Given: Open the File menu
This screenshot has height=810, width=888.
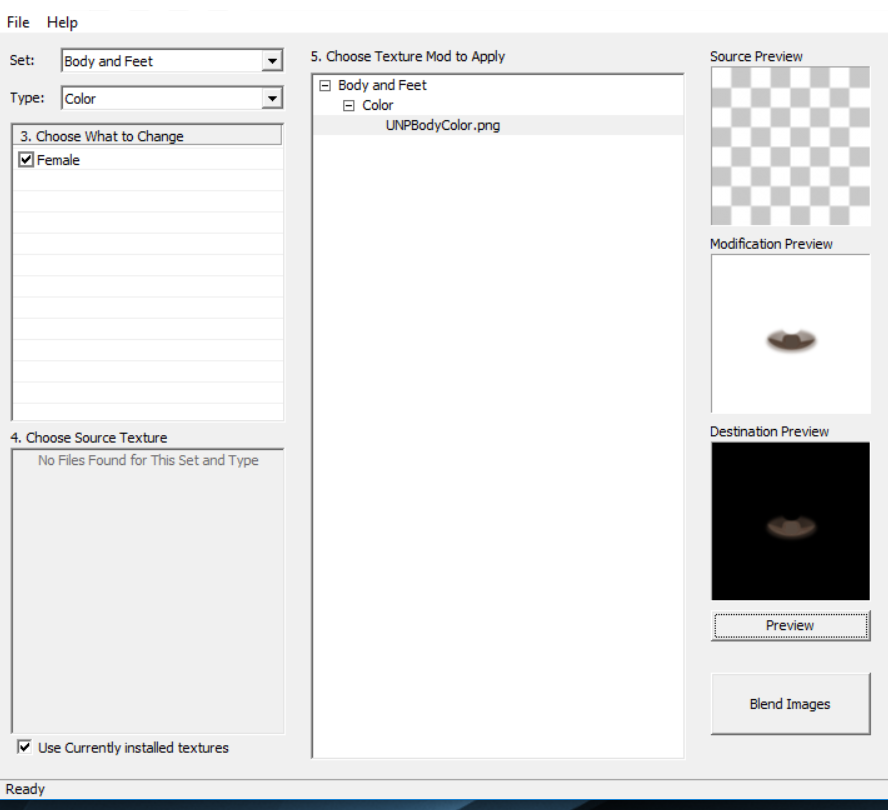Looking at the screenshot, I should pos(20,22).
